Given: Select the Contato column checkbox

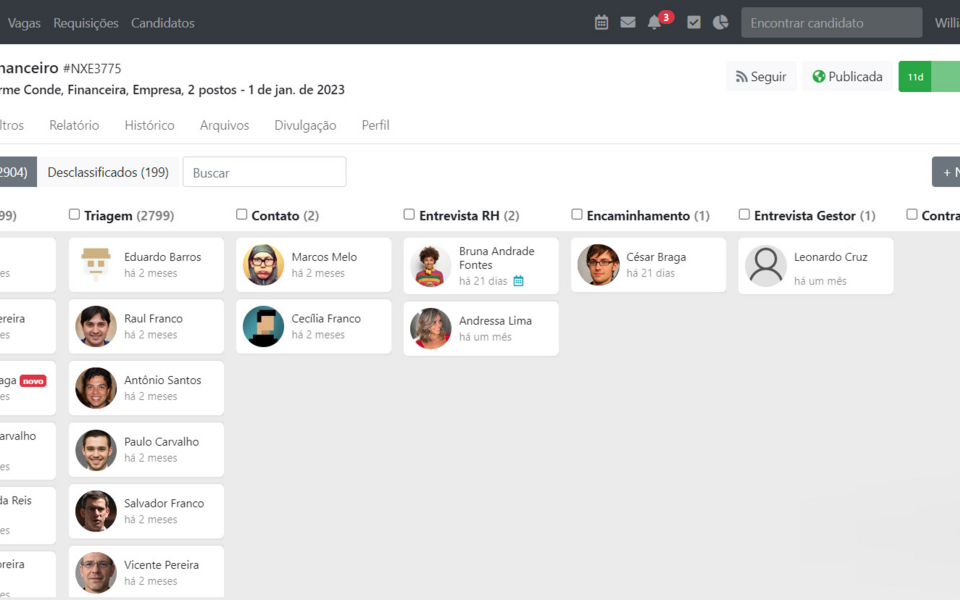Looking at the screenshot, I should point(241,214).
